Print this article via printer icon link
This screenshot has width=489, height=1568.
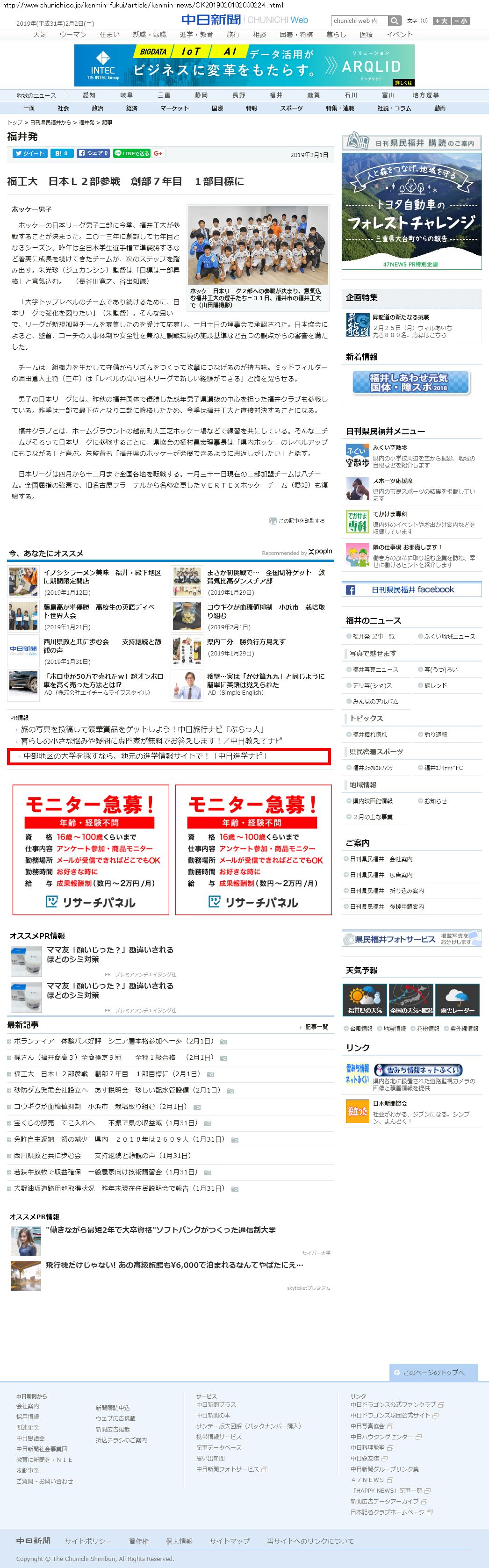pos(297,521)
